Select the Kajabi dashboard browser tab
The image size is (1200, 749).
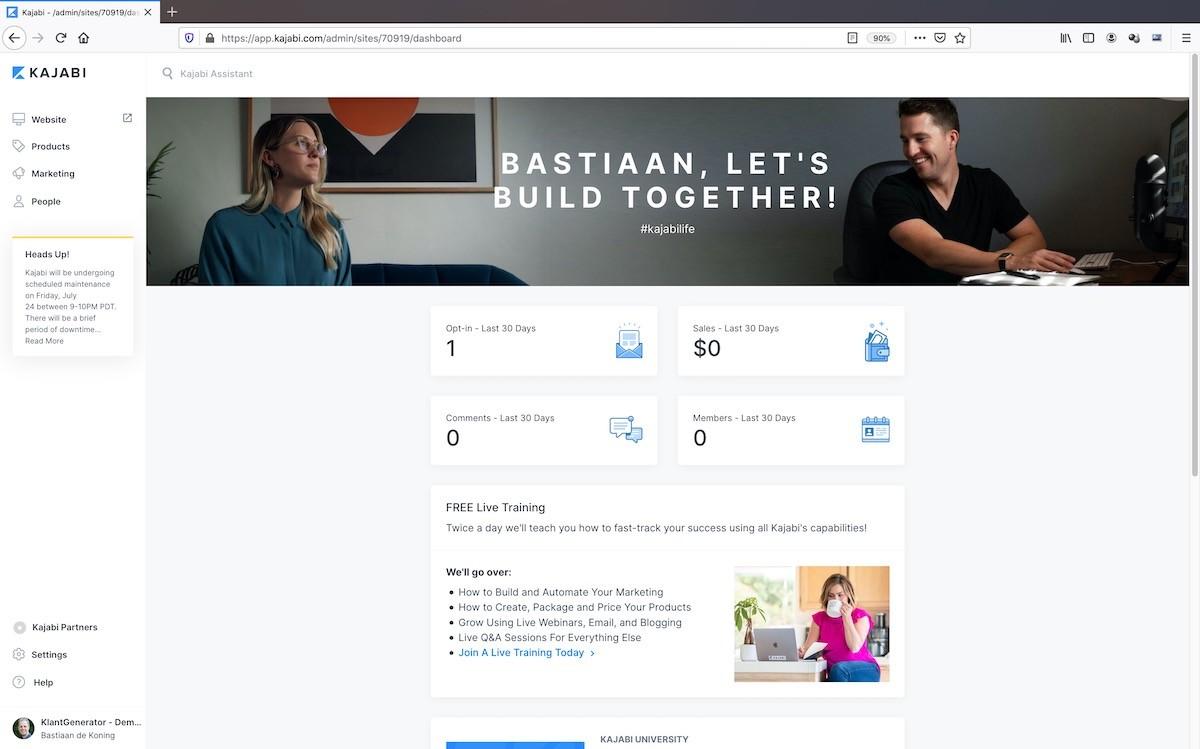(x=79, y=12)
